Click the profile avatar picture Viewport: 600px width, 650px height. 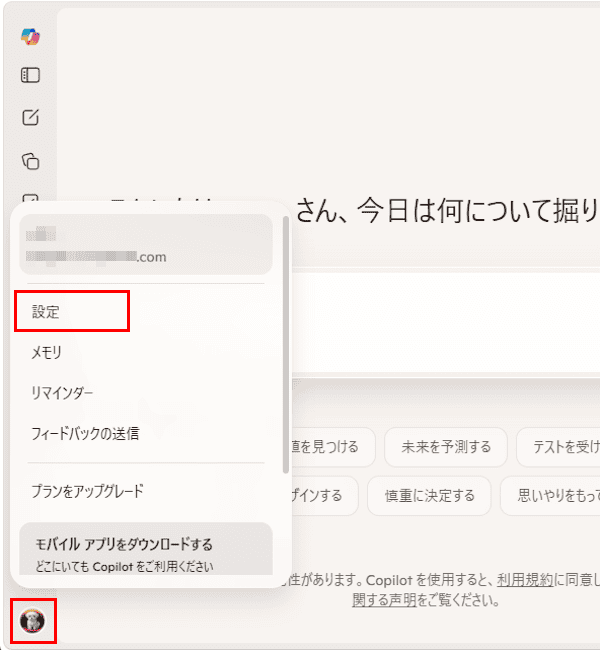[x=32, y=621]
